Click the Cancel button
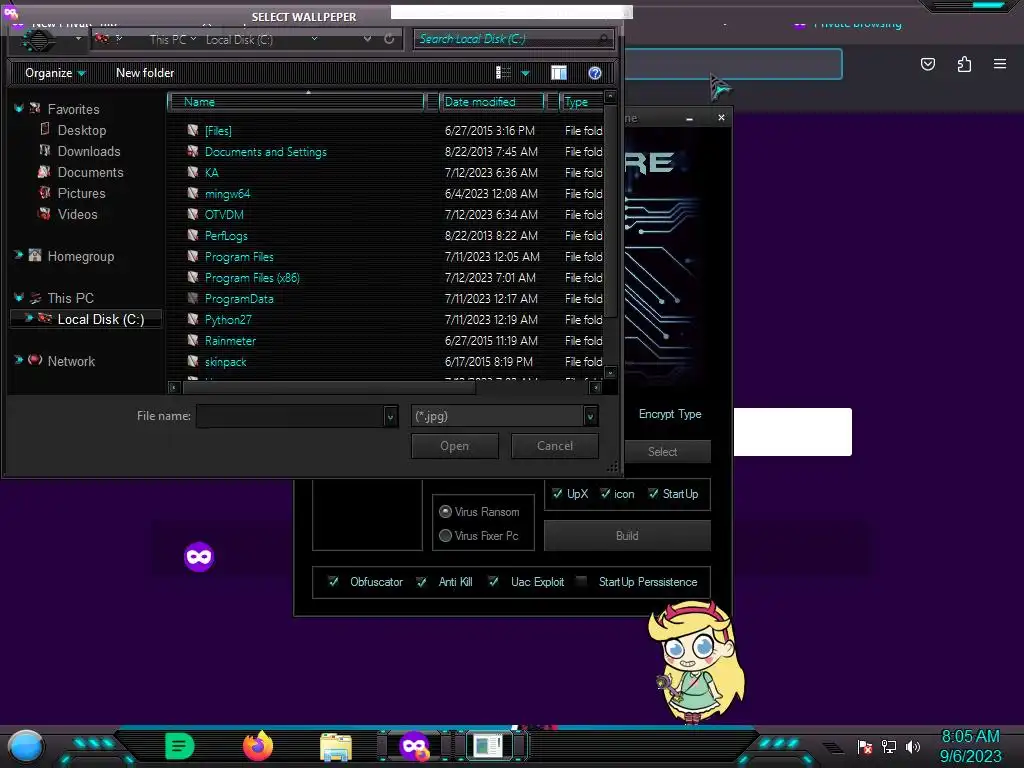This screenshot has width=1024, height=768. click(555, 446)
